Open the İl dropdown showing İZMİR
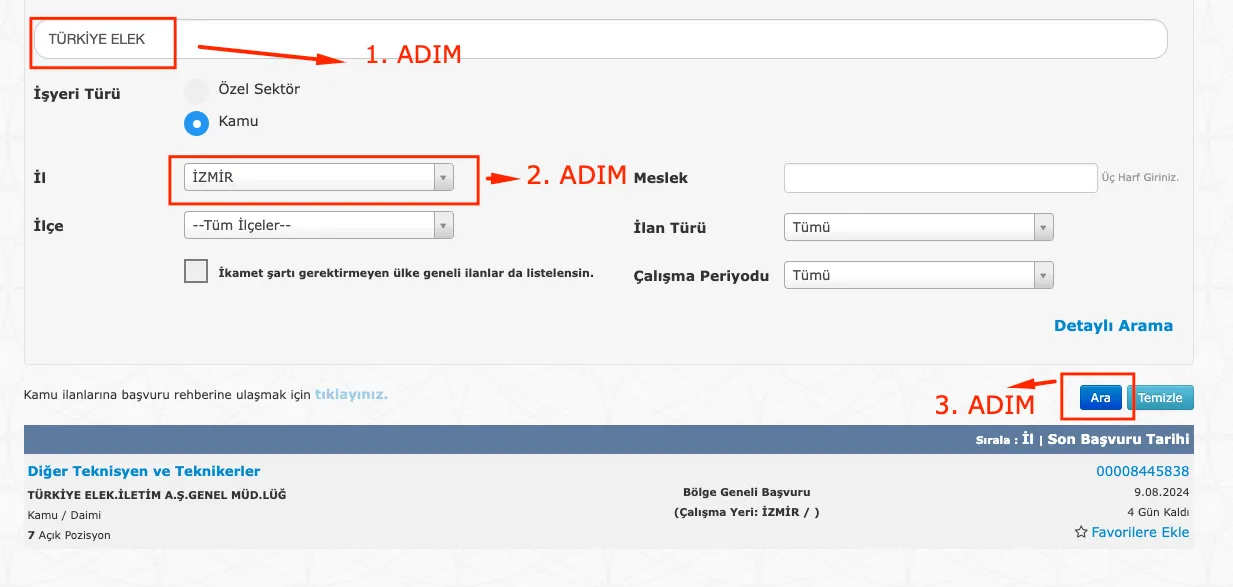Image resolution: width=1233 pixels, height=587 pixels. [319, 177]
